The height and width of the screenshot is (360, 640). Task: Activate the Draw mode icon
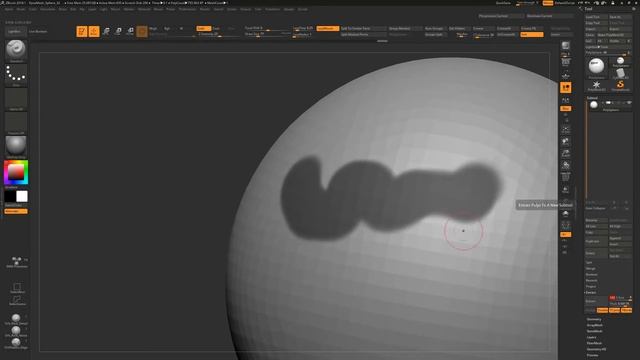[94, 31]
